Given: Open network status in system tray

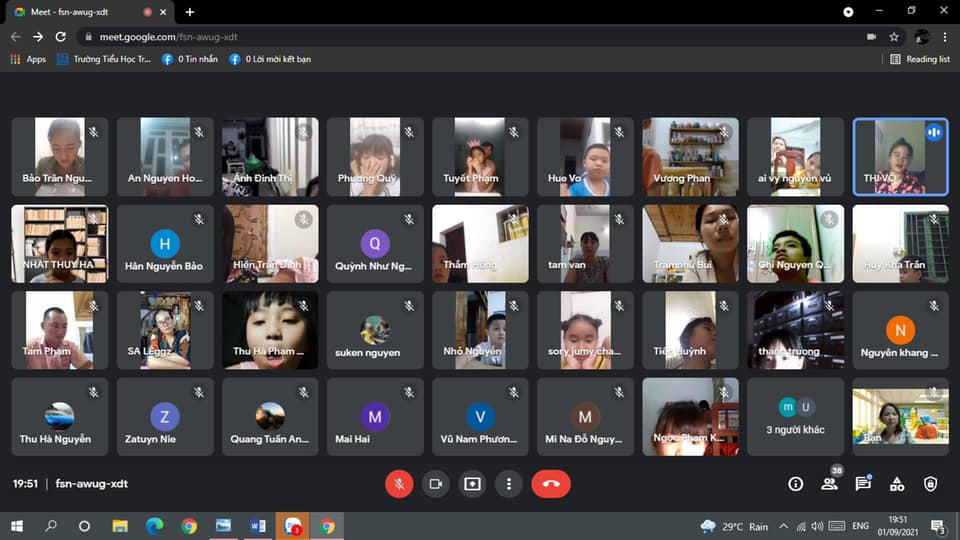Looking at the screenshot, I should click(801, 527).
